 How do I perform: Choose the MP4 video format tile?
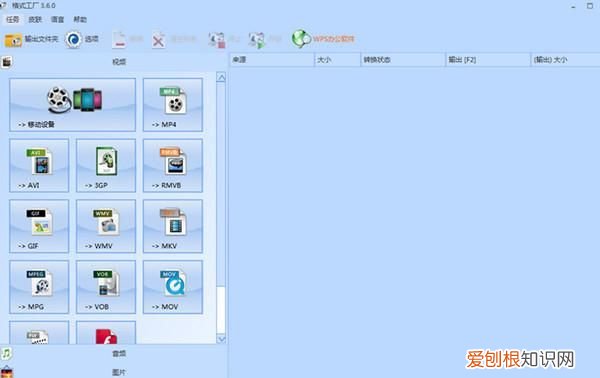173,105
